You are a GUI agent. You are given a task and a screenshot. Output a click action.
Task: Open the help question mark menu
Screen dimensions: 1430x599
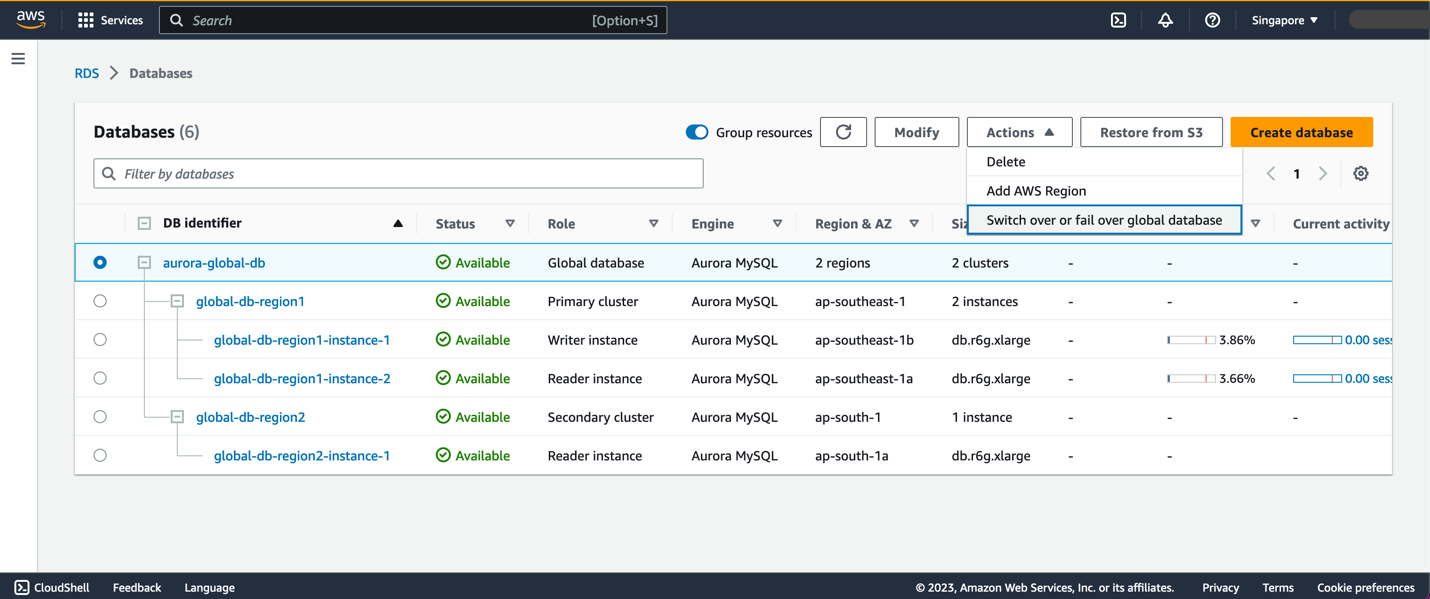[1212, 20]
